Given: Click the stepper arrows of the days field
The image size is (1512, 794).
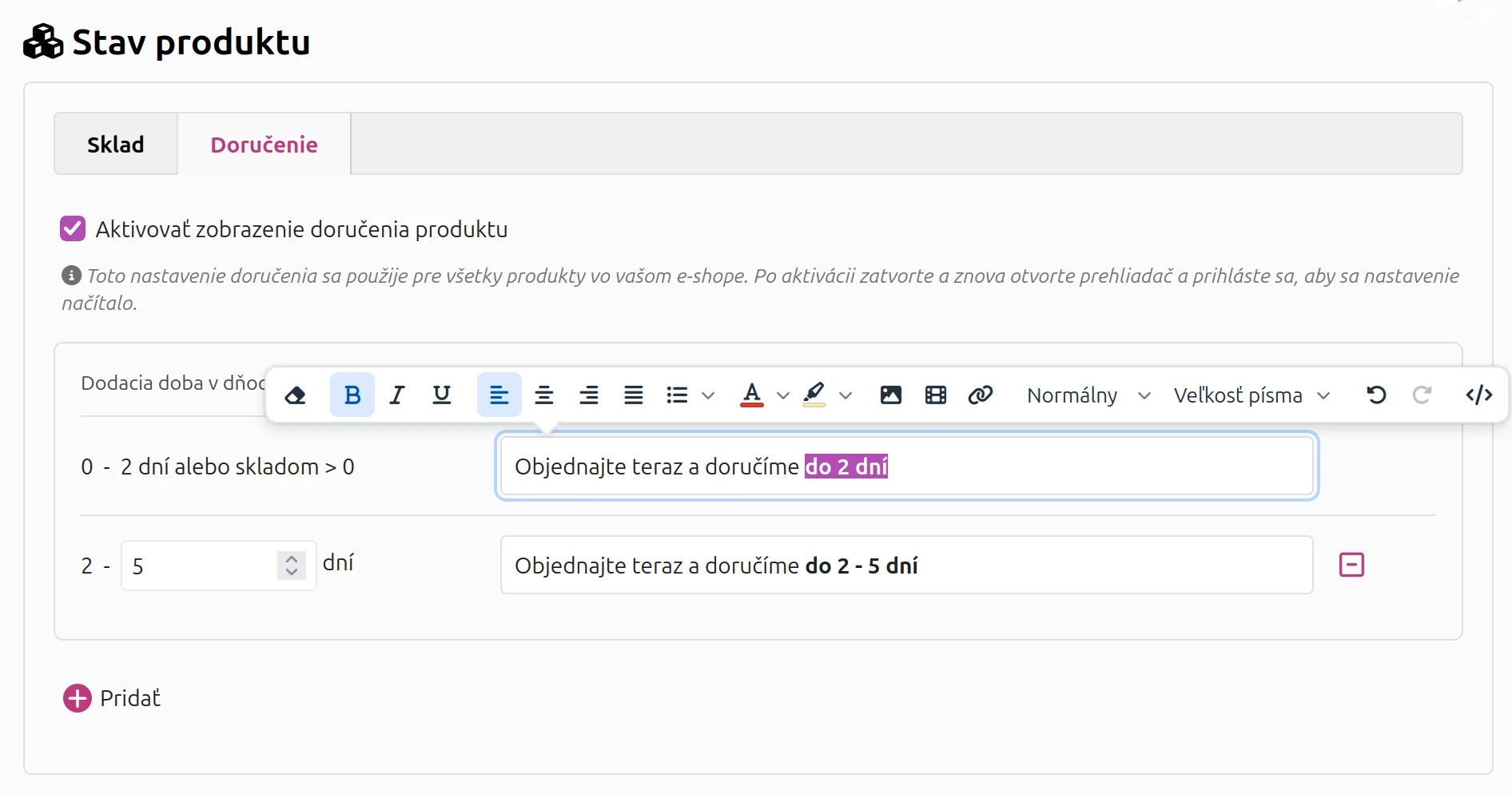Looking at the screenshot, I should (x=292, y=566).
